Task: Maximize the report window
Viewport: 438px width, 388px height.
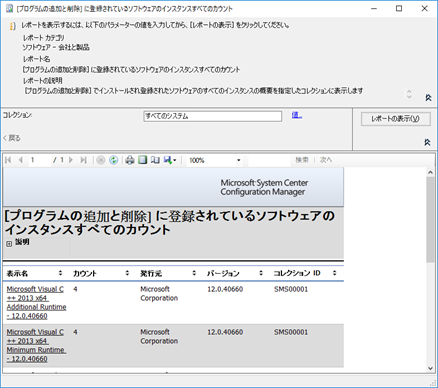Action: point(399,9)
